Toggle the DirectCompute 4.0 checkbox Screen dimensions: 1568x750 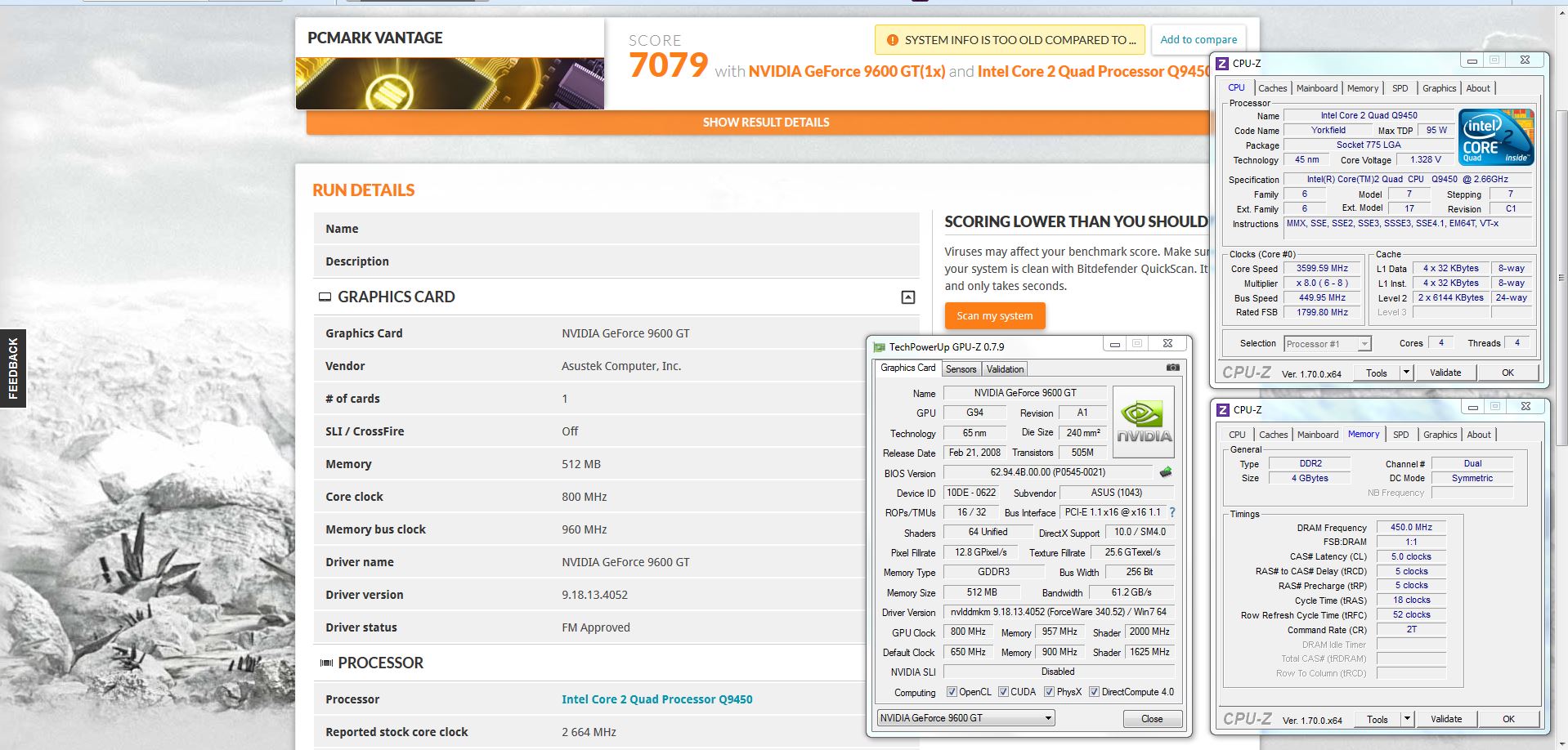pos(1094,692)
